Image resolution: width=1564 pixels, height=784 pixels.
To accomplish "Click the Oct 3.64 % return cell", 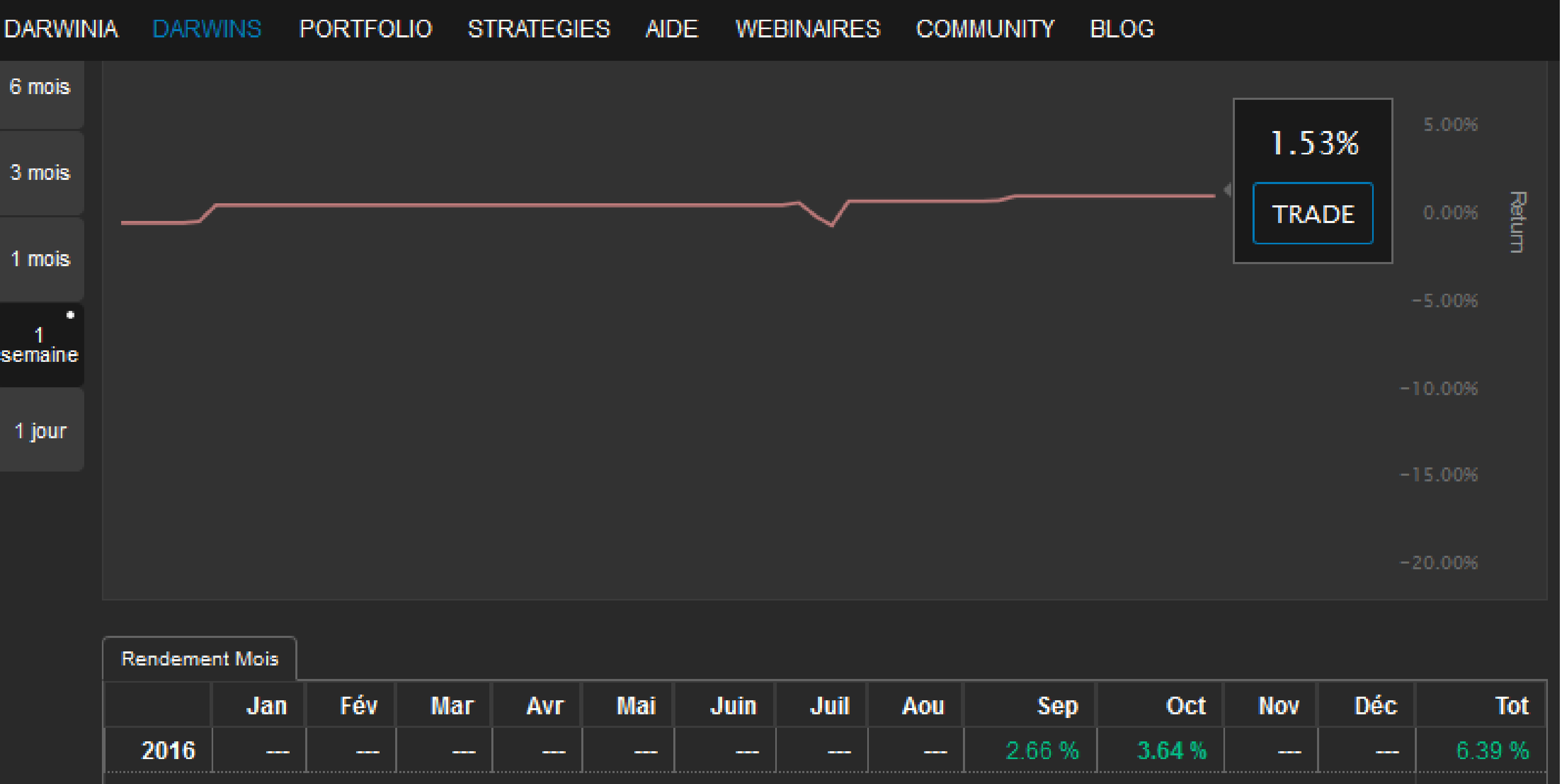I will (x=1171, y=751).
